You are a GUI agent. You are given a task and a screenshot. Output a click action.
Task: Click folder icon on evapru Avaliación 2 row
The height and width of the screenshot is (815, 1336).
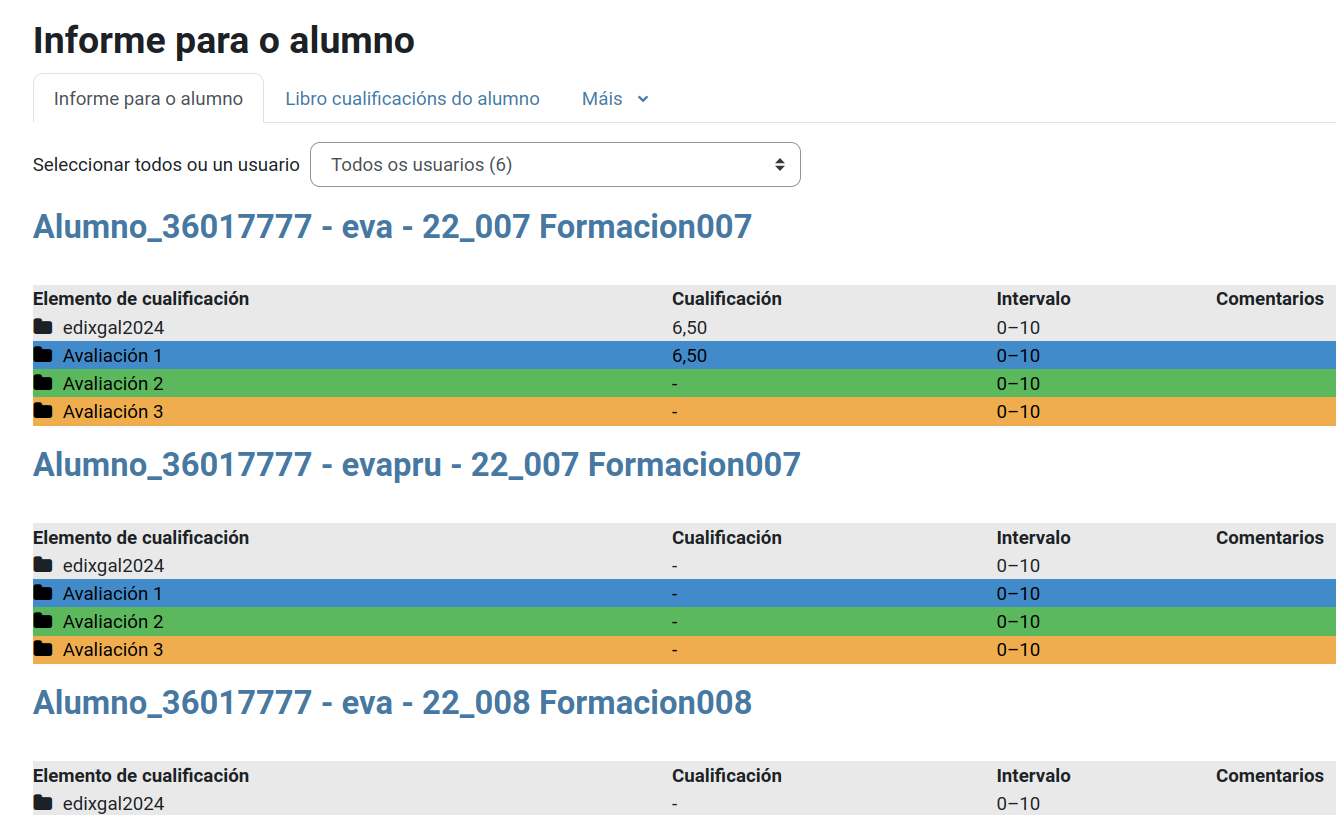pyautogui.click(x=43, y=621)
